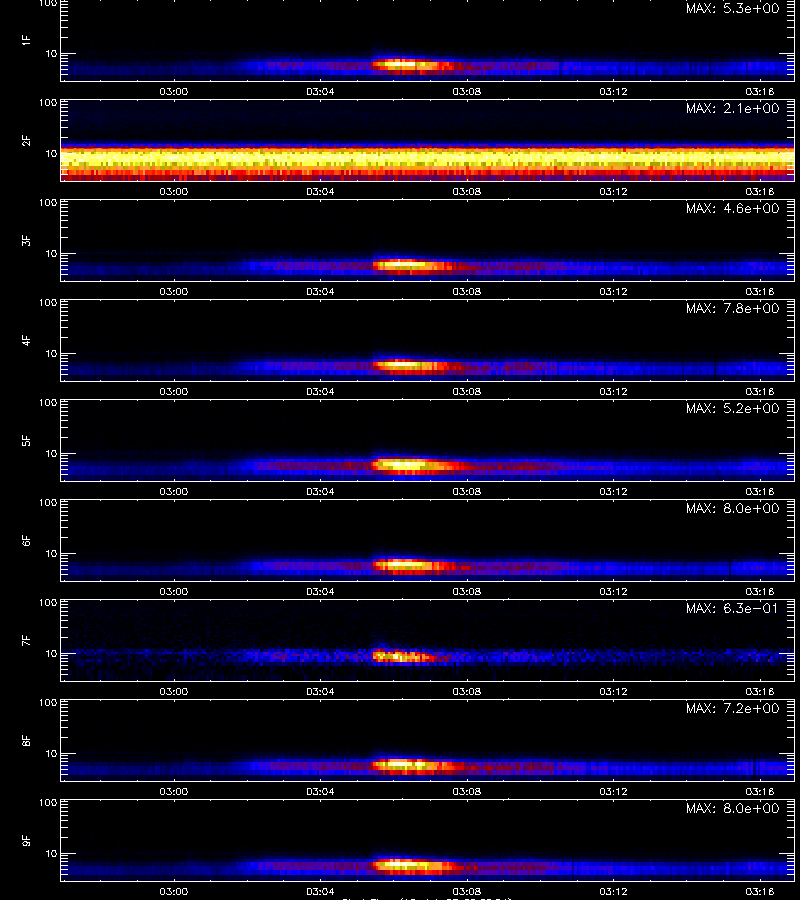The height and width of the screenshot is (900, 800).
Task: Click the 10 y-axis label of 5F panel
Action: coord(51,453)
